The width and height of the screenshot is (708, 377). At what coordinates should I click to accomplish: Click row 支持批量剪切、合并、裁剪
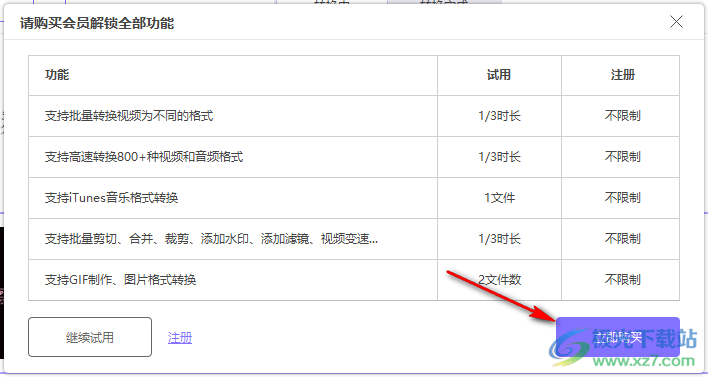(x=354, y=239)
